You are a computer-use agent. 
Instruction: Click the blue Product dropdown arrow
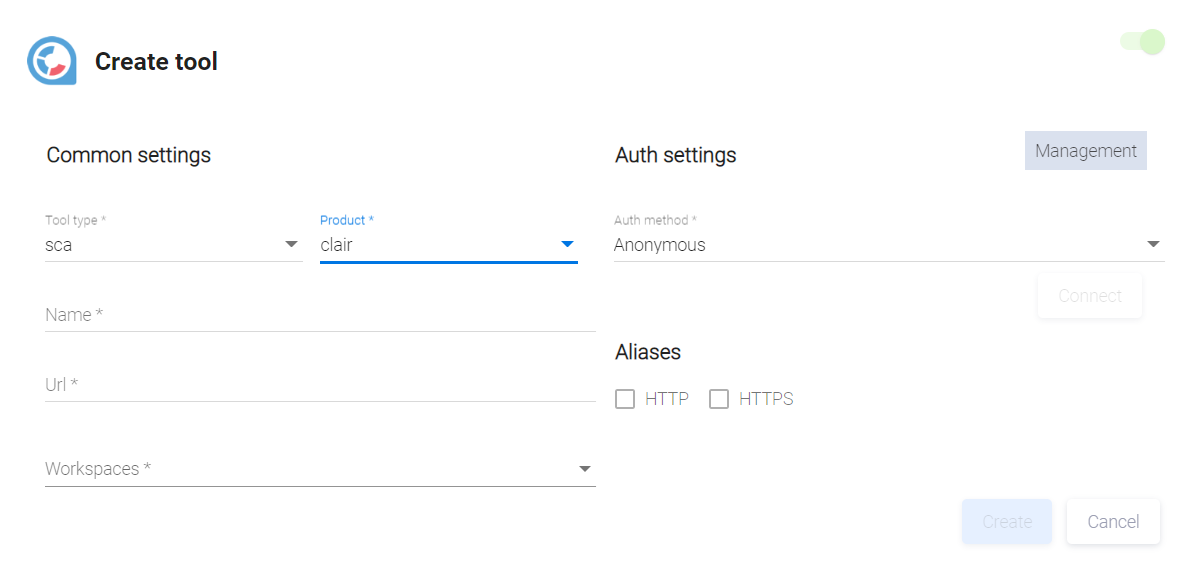567,244
